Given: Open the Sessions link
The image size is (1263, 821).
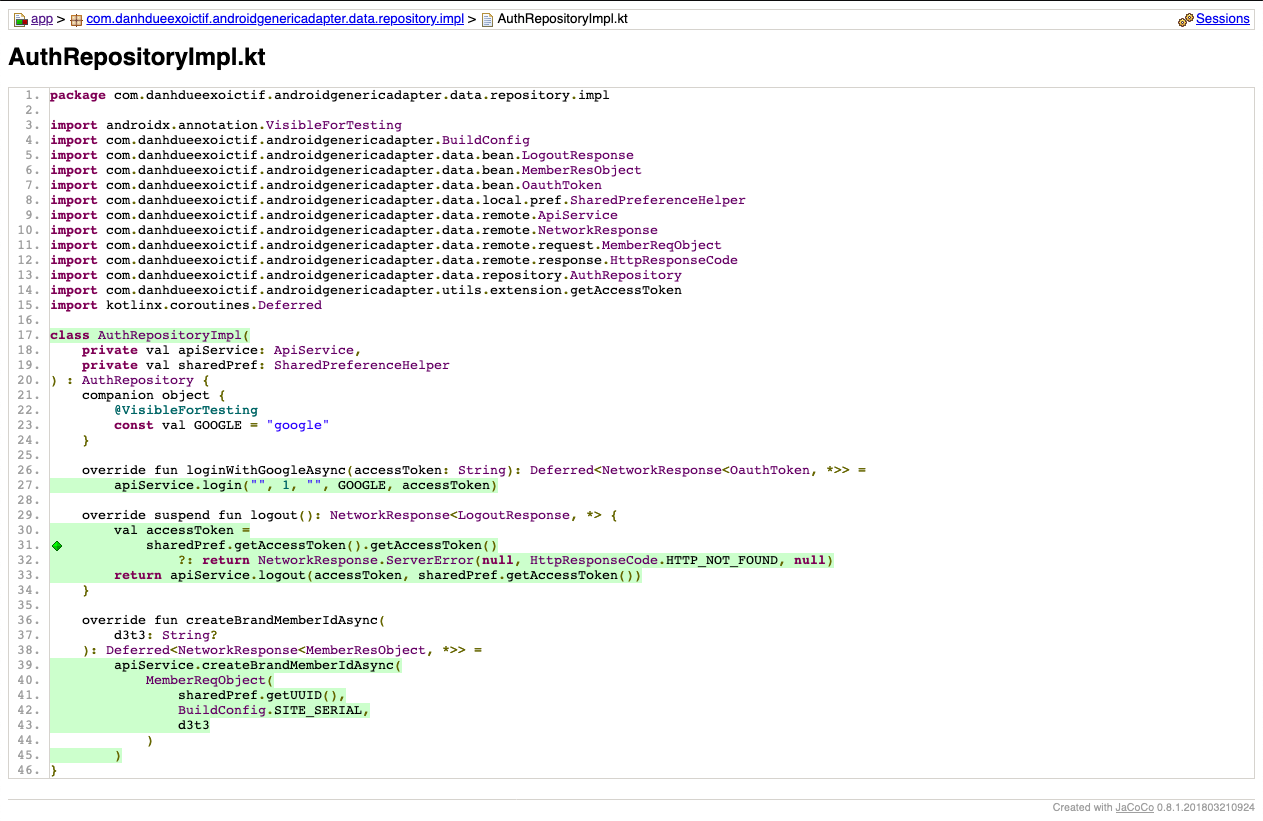Looking at the screenshot, I should (1223, 19).
